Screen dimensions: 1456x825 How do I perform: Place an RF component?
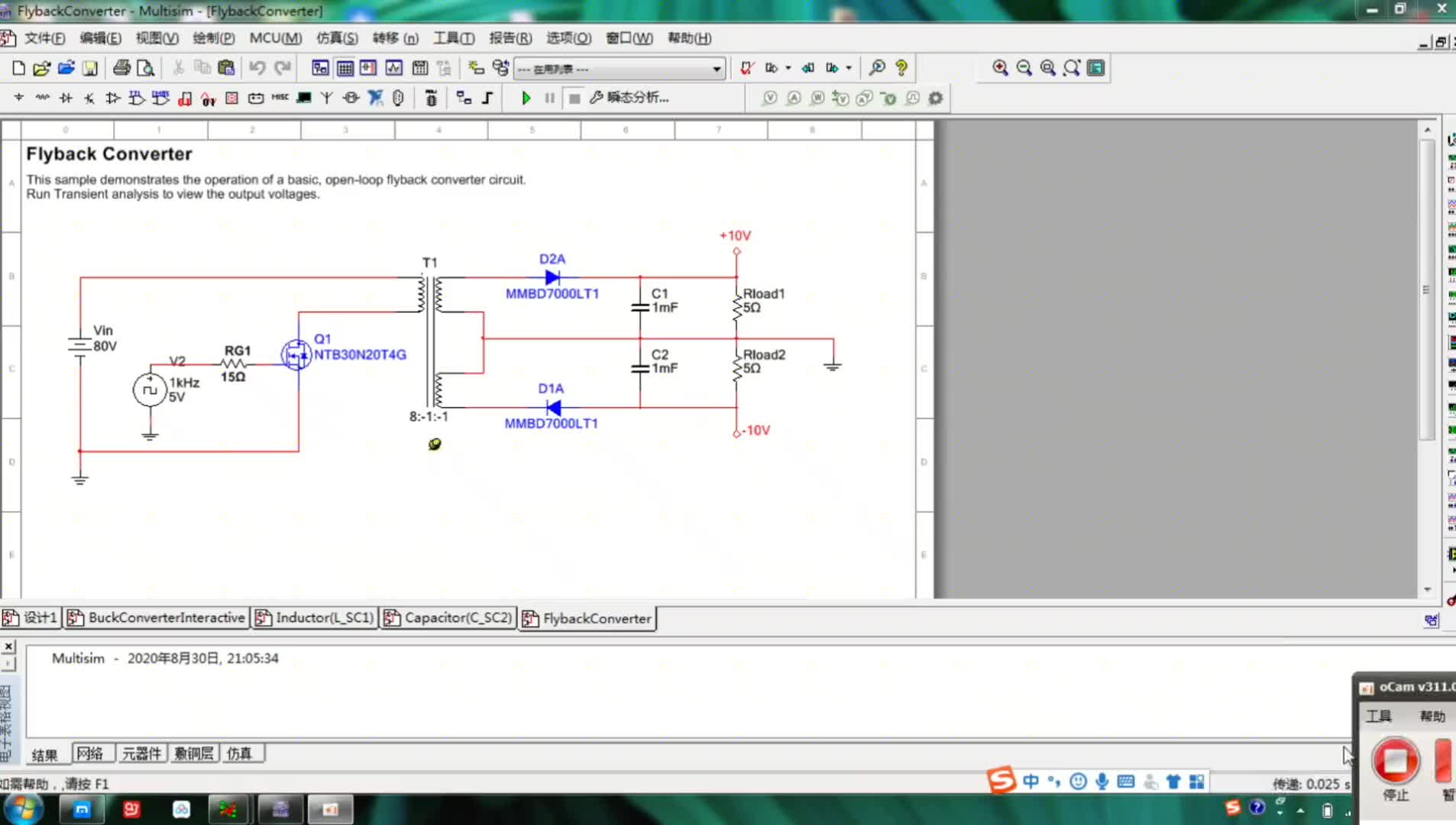tap(327, 98)
